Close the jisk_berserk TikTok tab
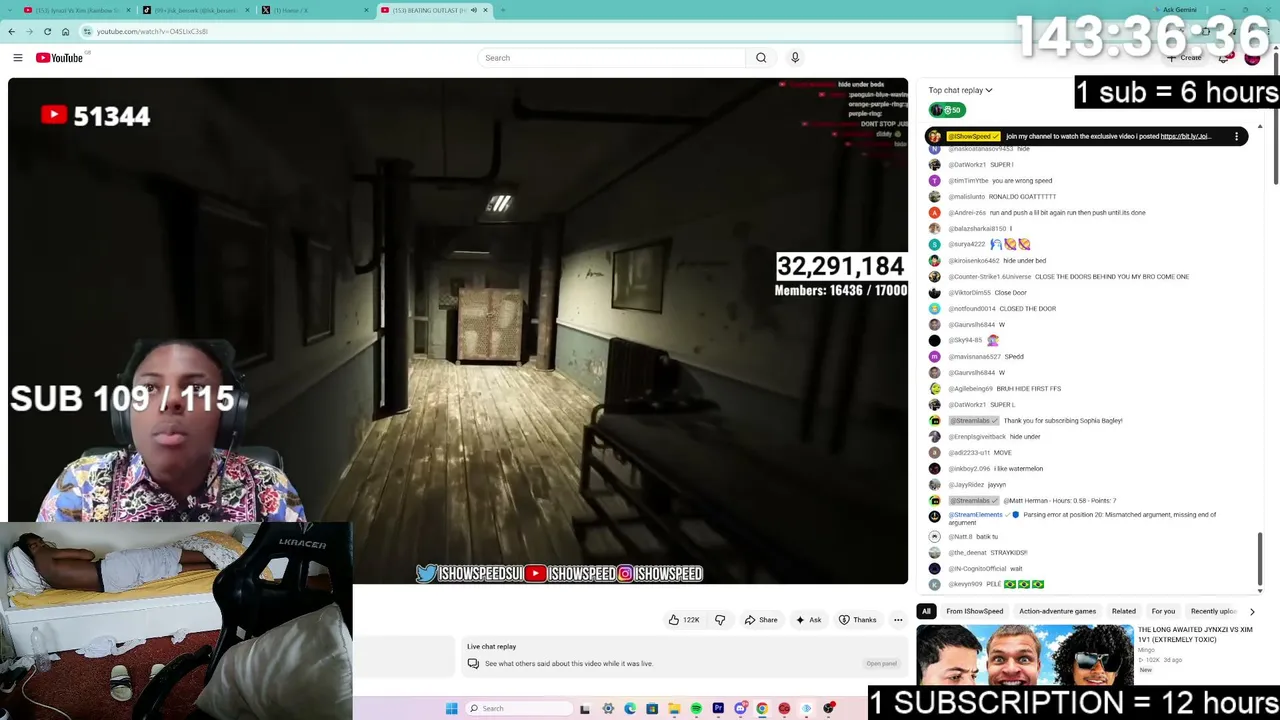Image resolution: width=1280 pixels, height=720 pixels. point(247,10)
